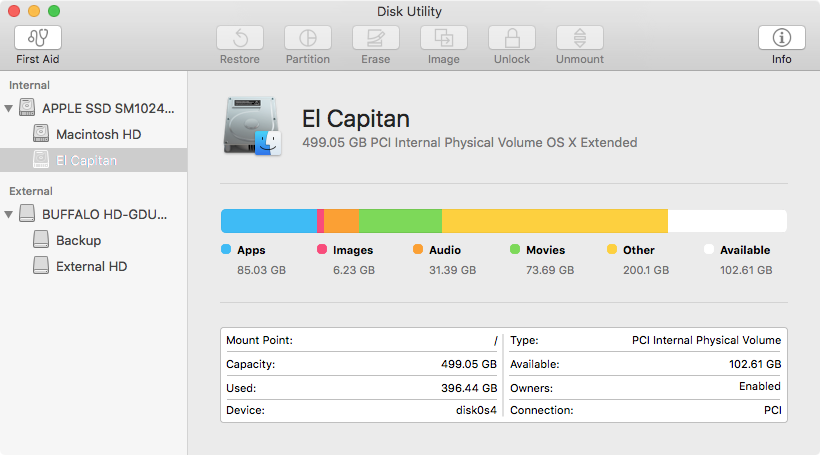Screen dimensions: 820x455
Task: Click the orange Audio segment of usage bar
Action: [341, 221]
